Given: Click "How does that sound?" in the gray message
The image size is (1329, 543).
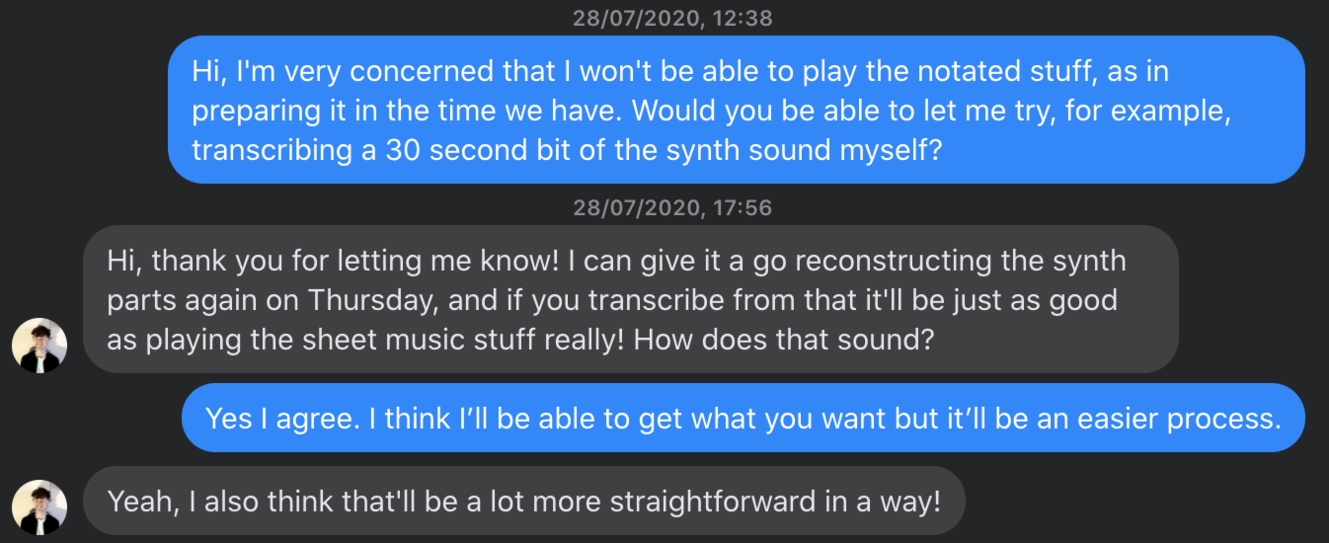Looking at the screenshot, I should pos(783,339).
